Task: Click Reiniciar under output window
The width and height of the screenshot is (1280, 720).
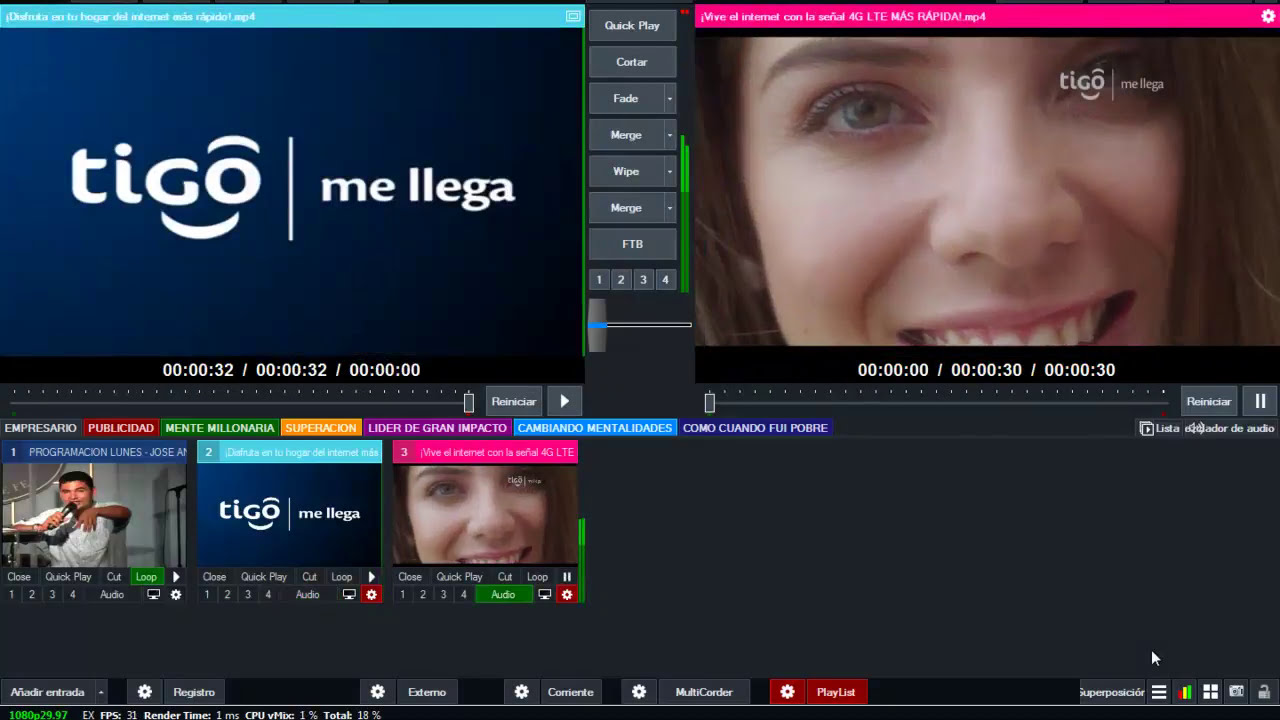Action: point(1209,401)
